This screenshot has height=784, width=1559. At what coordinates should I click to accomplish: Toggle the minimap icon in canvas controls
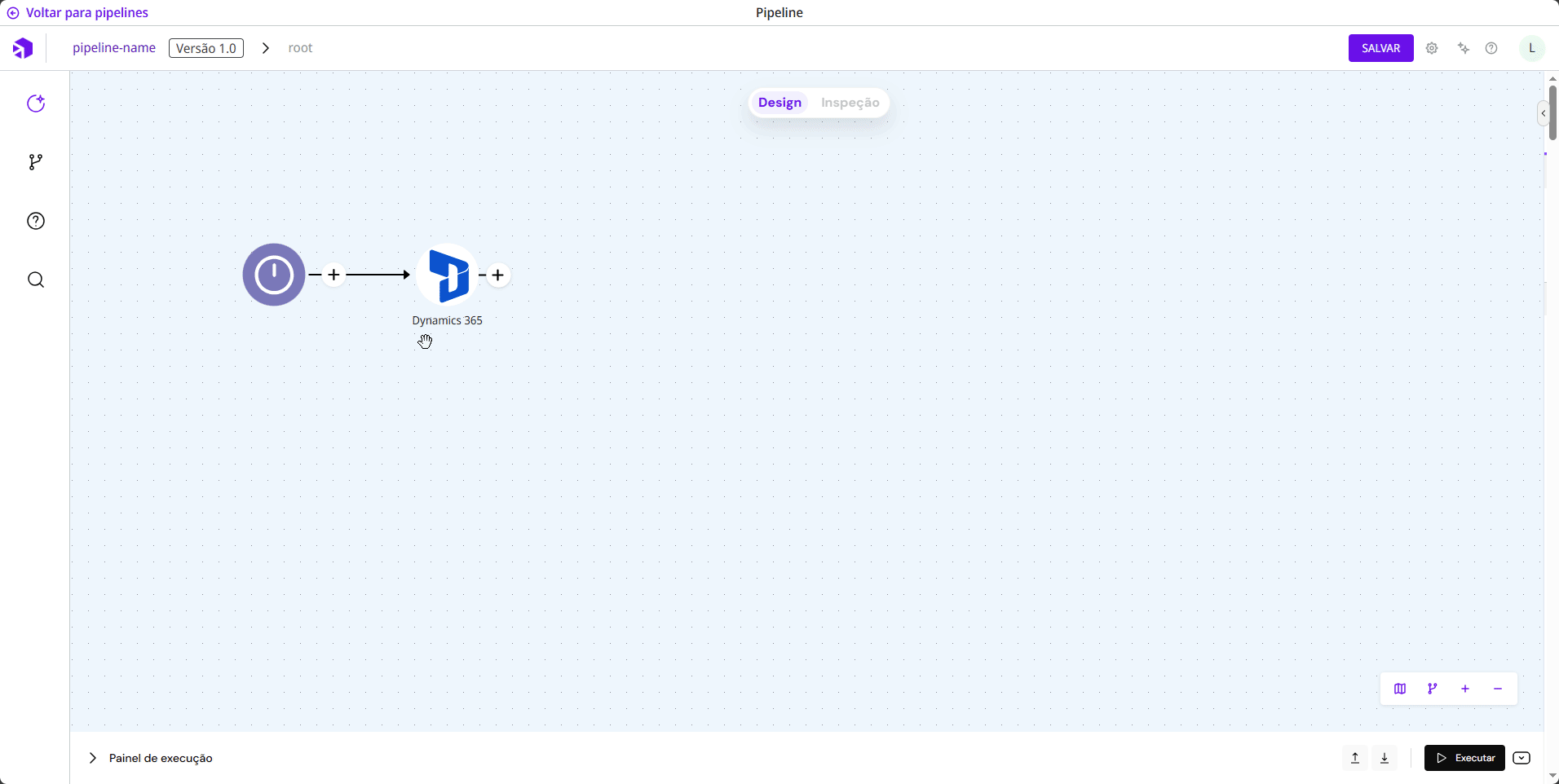click(1400, 689)
